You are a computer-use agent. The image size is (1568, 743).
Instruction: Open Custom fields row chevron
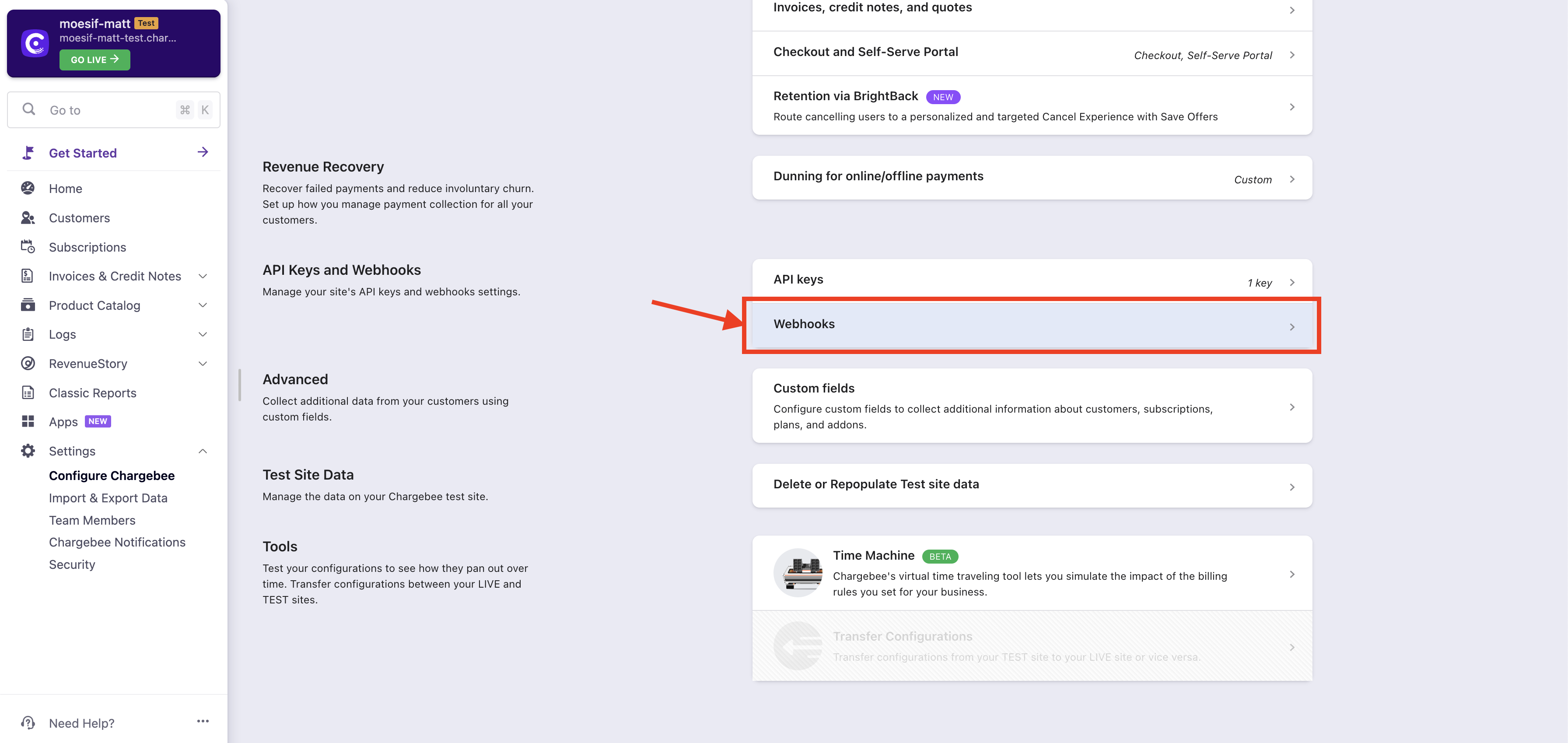pos(1291,407)
